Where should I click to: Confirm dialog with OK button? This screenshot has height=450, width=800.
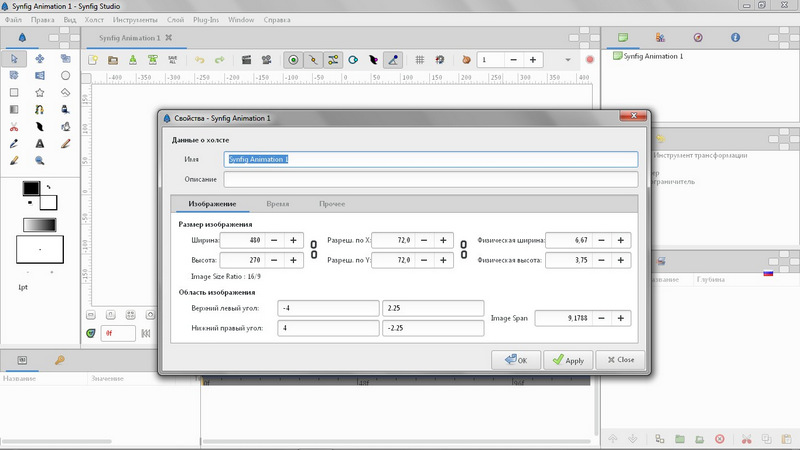[516, 360]
